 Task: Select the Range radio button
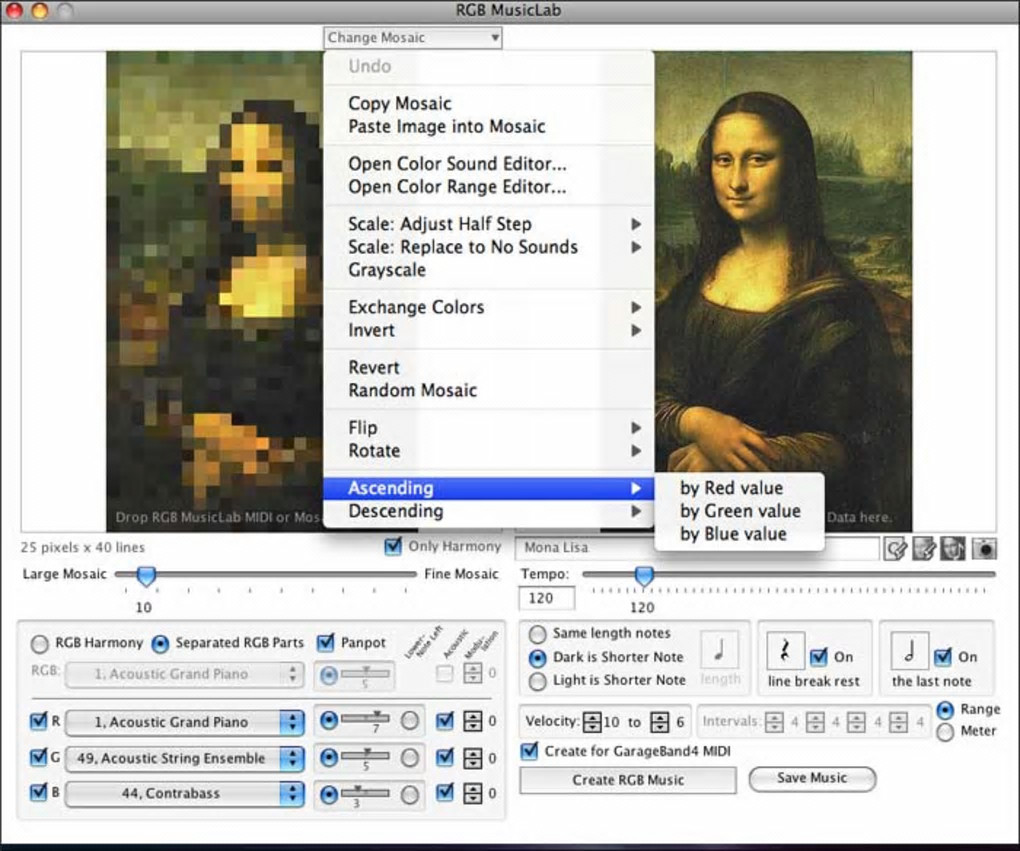[945, 710]
